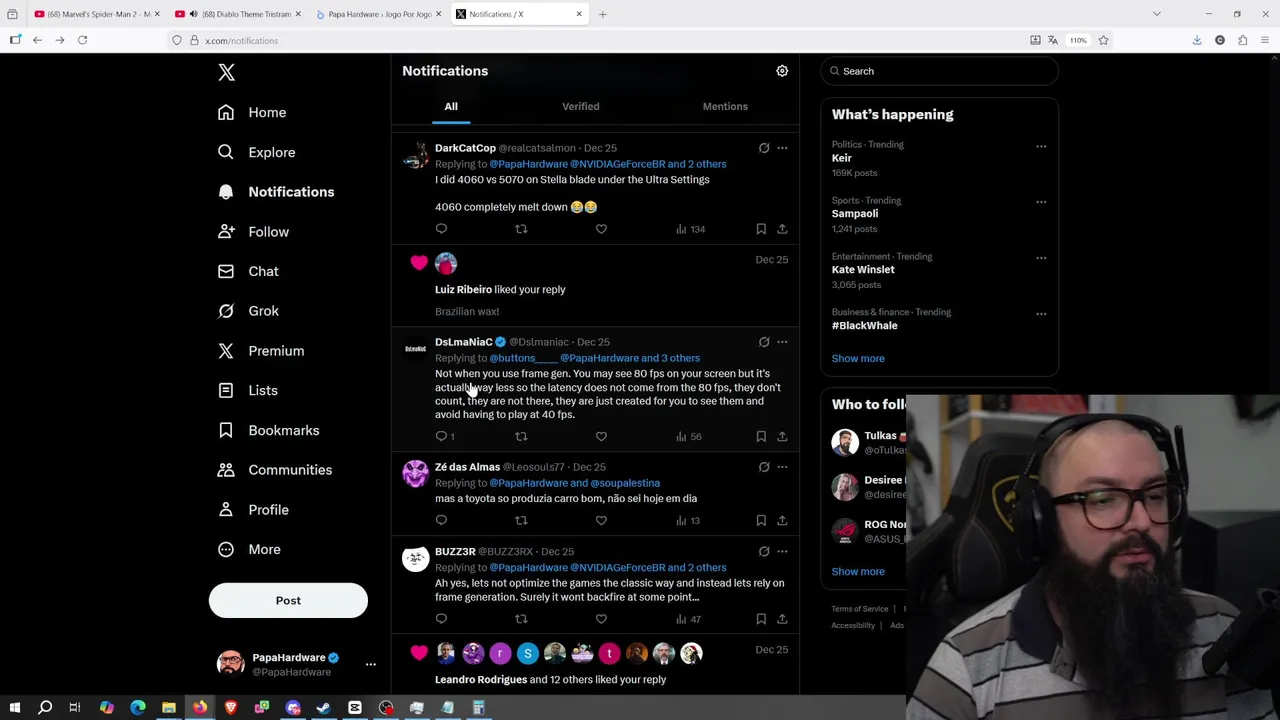Open a new browser tab
Image resolution: width=1280 pixels, height=720 pixels.
tap(602, 14)
